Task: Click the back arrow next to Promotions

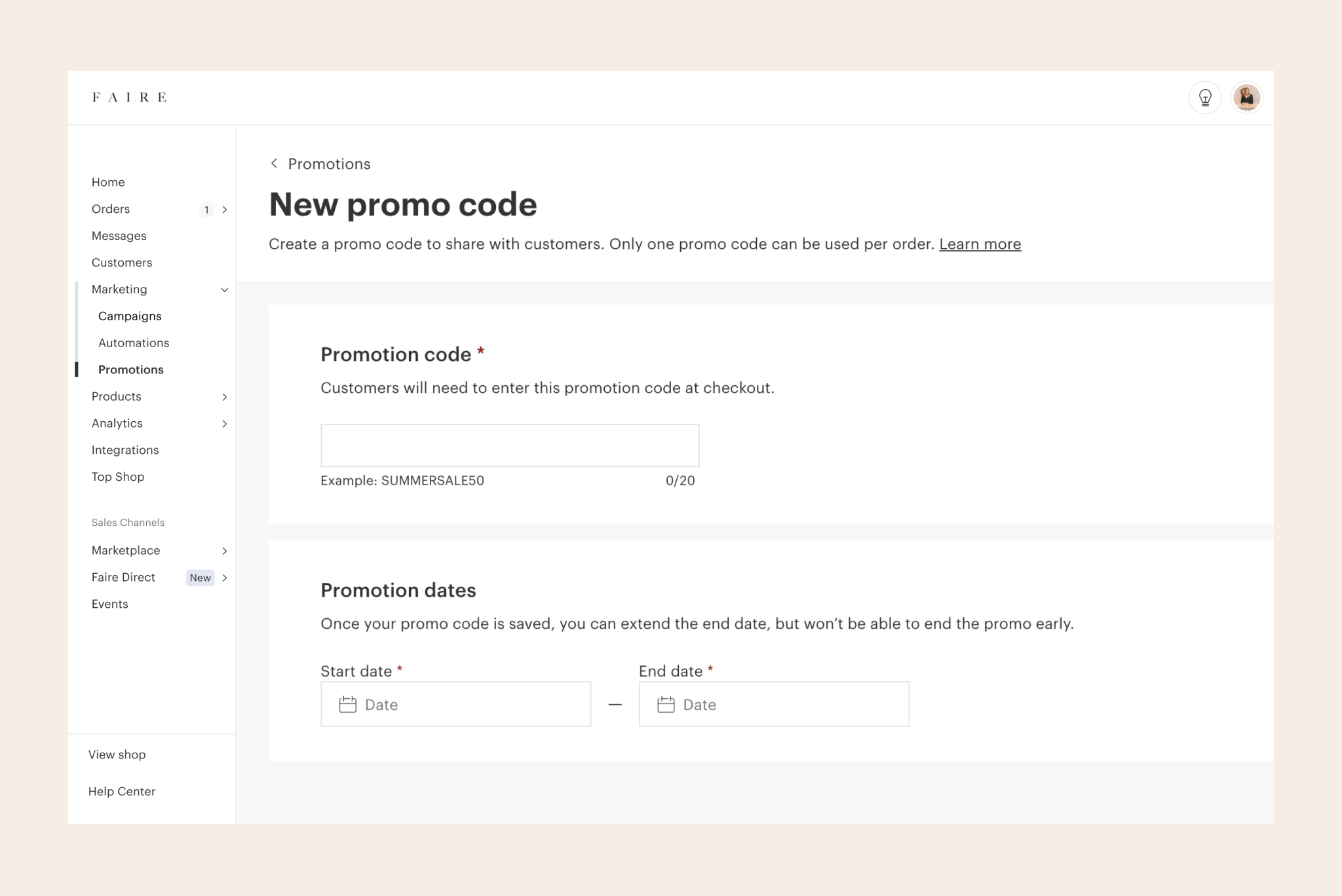Action: 275,163
